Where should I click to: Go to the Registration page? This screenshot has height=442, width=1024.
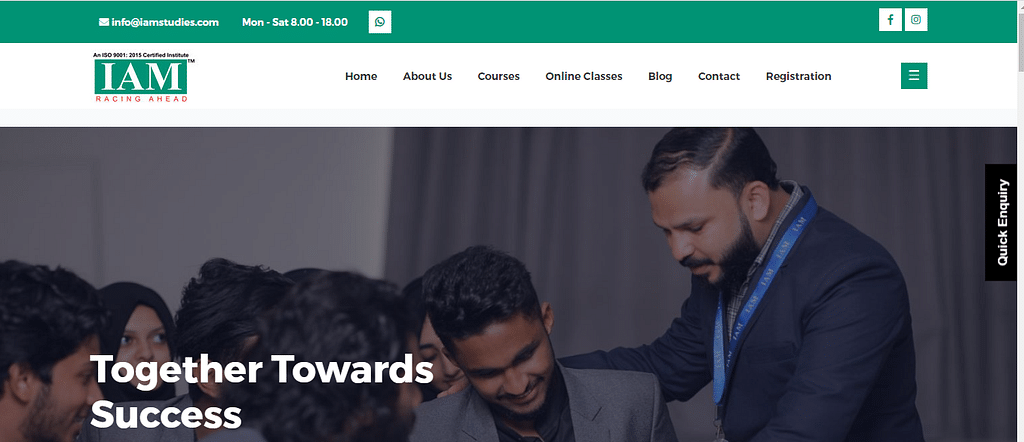click(x=798, y=76)
